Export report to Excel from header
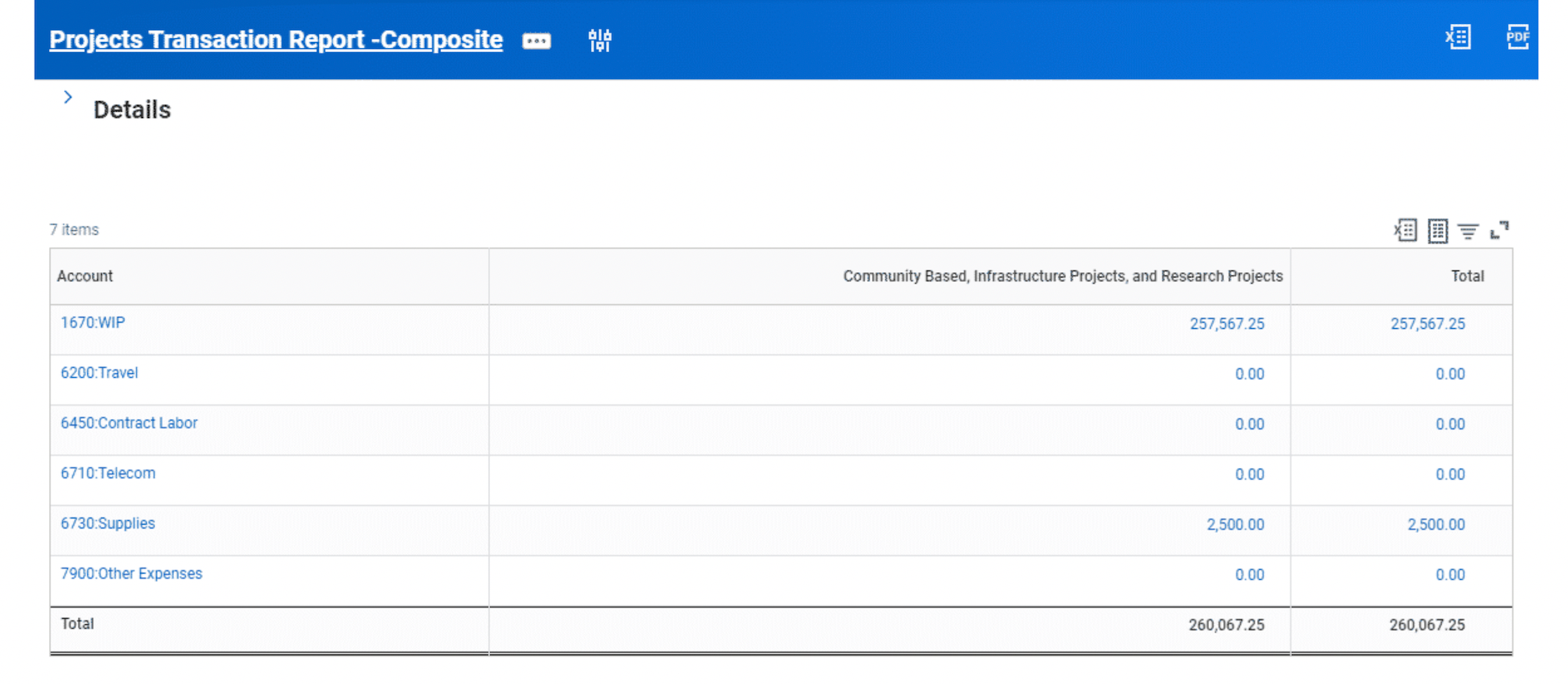This screenshot has width=1568, height=684. [x=1458, y=37]
